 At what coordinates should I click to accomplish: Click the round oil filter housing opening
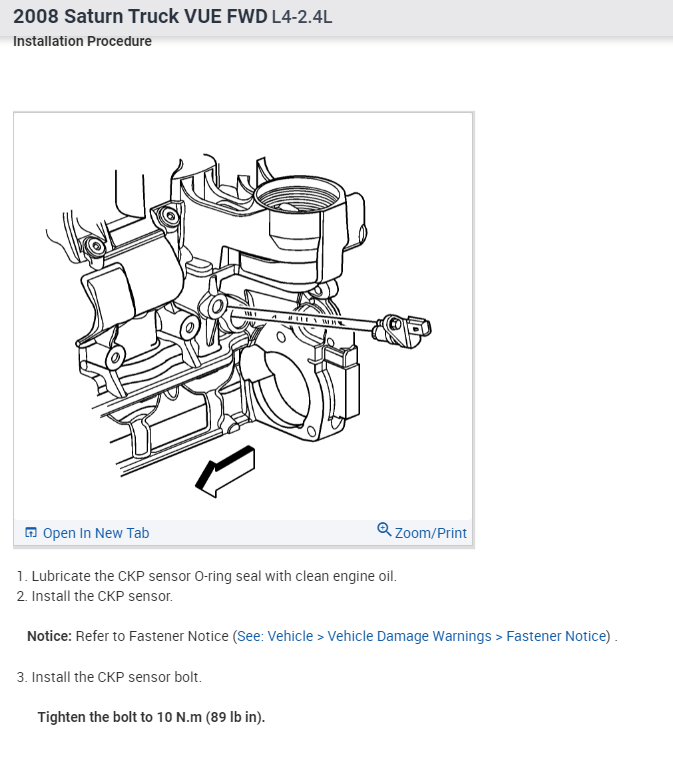pos(298,195)
